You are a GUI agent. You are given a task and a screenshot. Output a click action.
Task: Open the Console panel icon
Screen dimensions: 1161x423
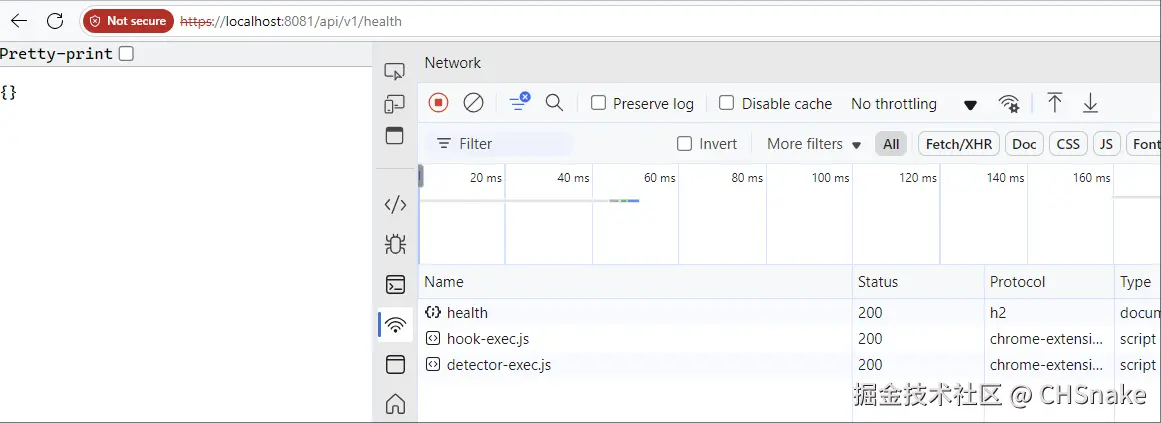395,285
